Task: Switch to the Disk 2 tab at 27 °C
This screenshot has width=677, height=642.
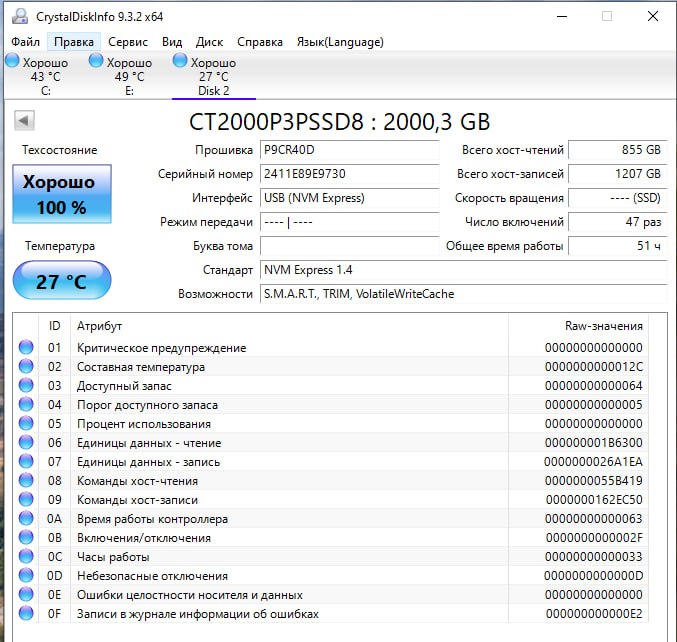Action: 214,76
